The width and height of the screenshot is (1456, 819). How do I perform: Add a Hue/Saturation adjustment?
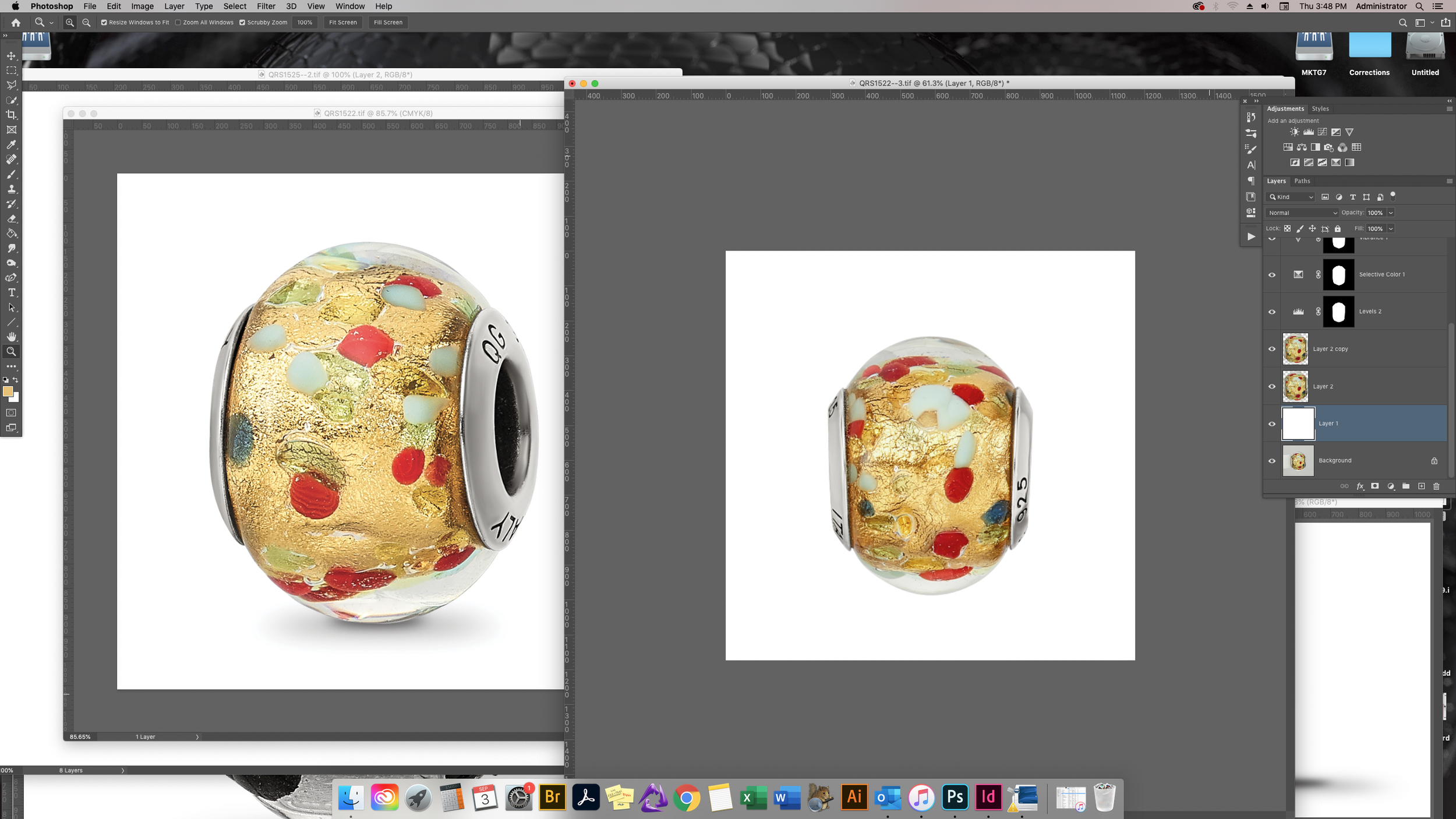pos(1288,149)
